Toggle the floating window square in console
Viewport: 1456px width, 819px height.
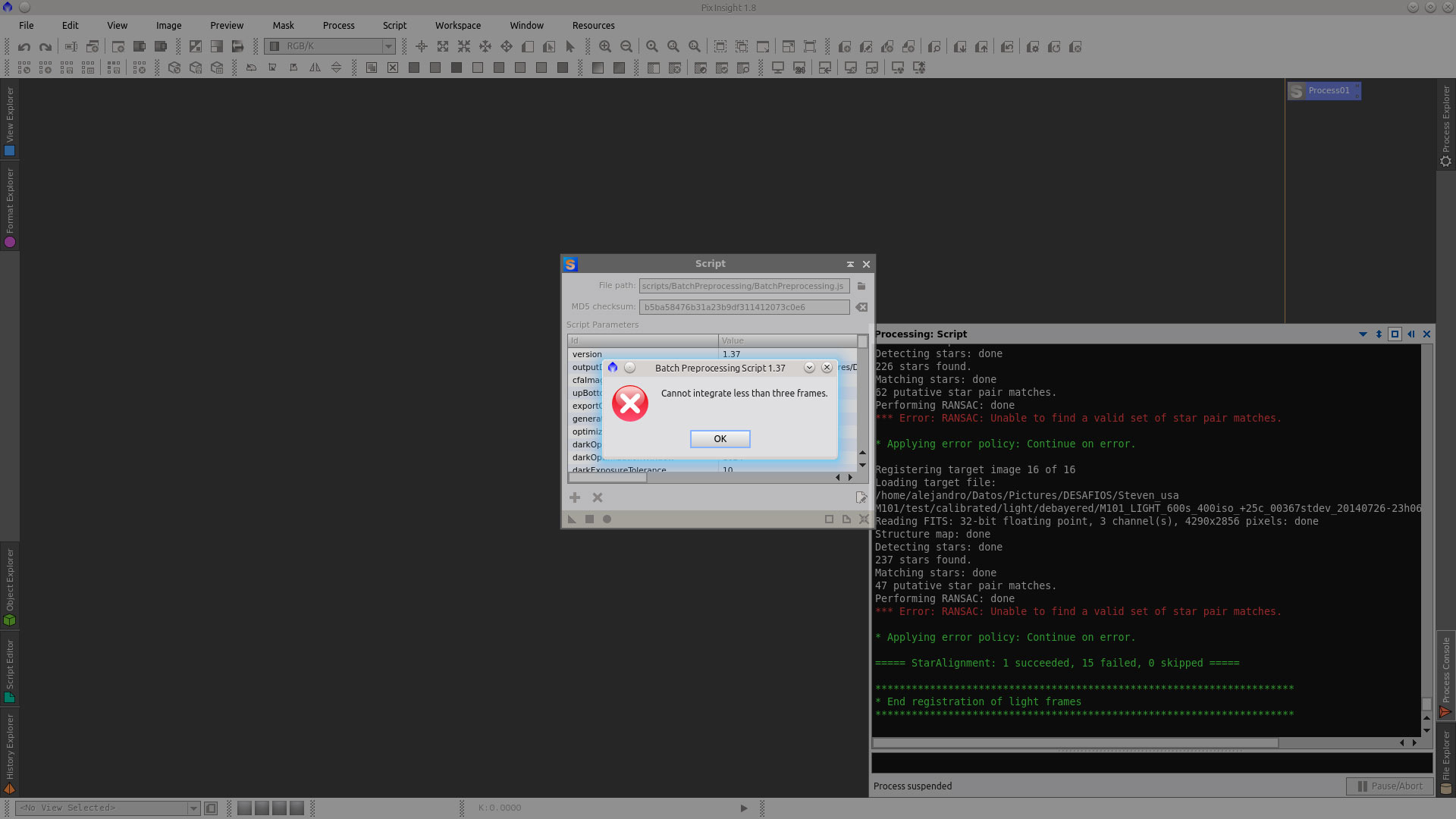[1395, 334]
